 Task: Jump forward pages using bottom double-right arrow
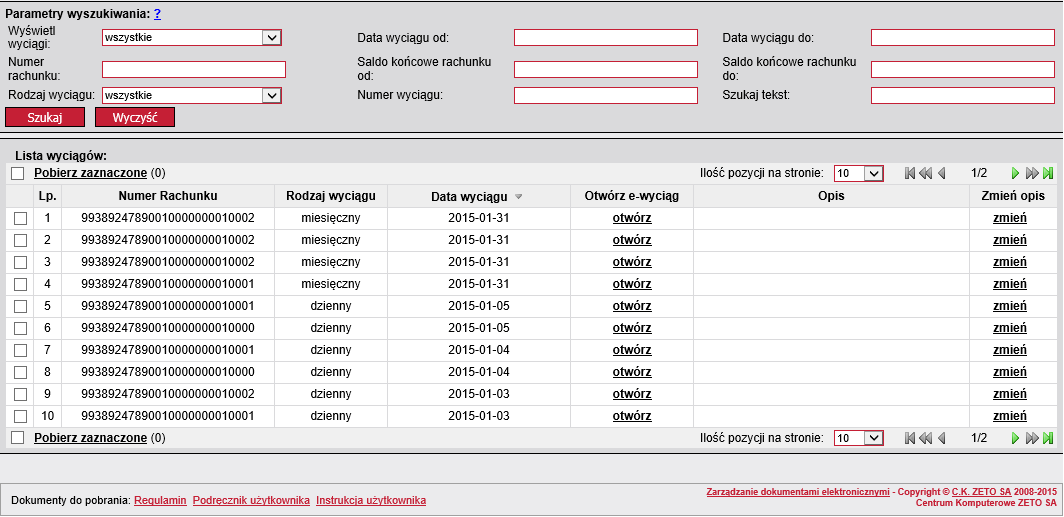(1032, 438)
